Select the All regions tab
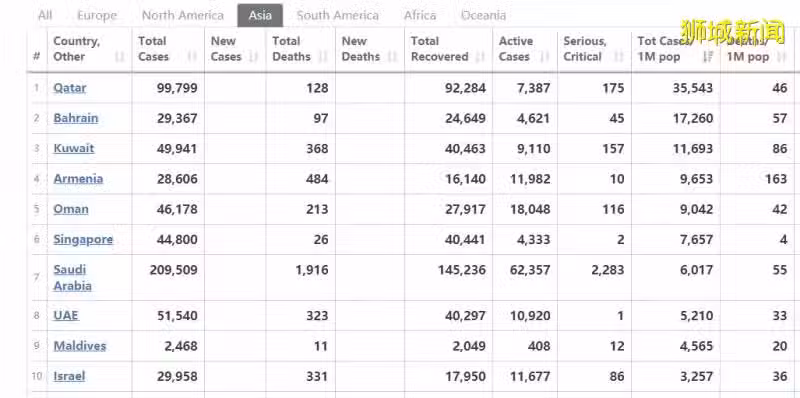 tap(45, 15)
